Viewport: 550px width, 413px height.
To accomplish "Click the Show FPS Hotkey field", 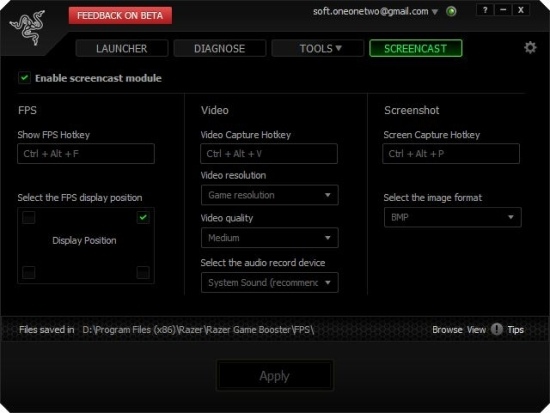I will point(86,154).
